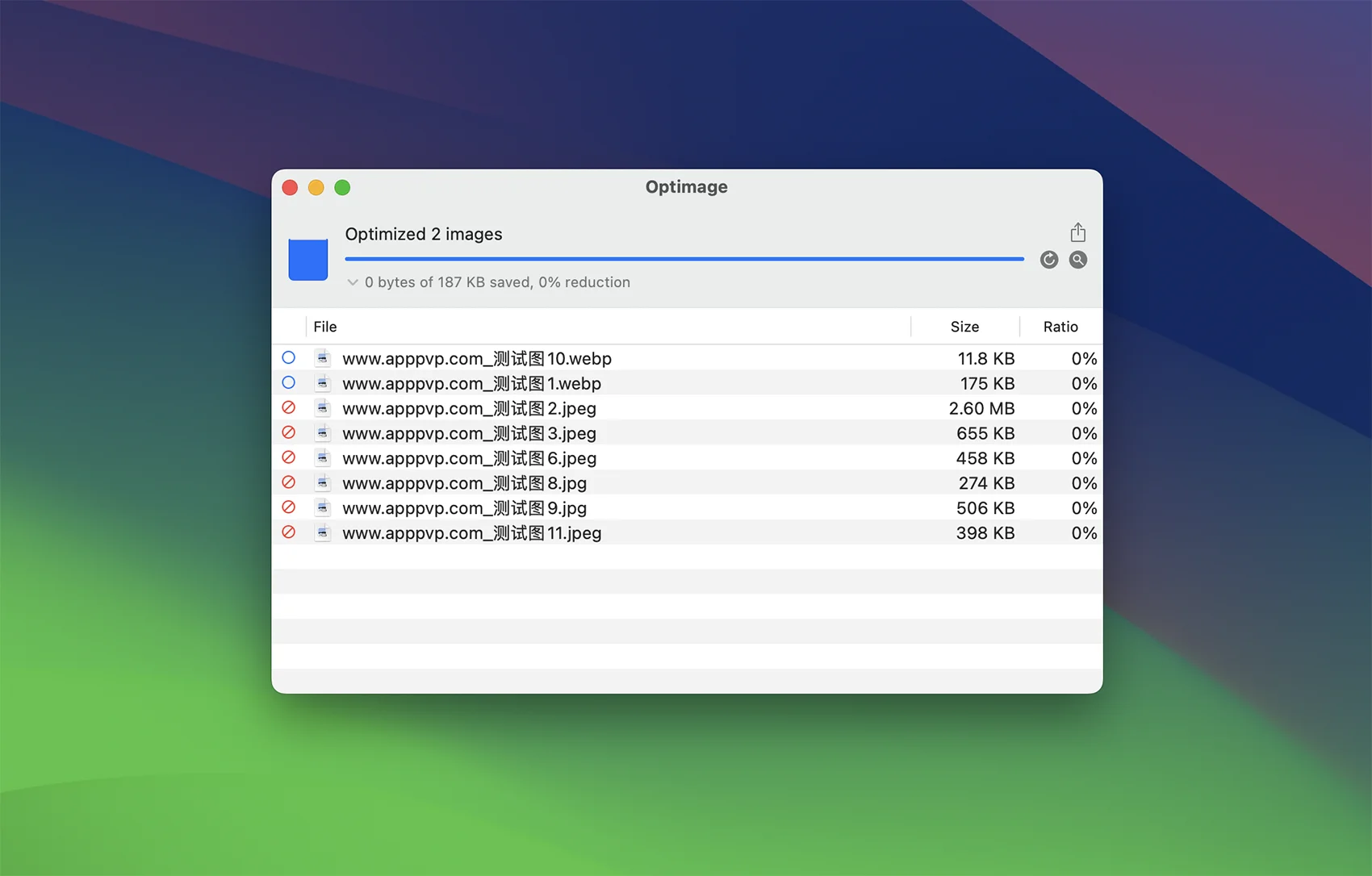Click the blue folder drop icon
This screenshot has width=1372, height=876.
(x=308, y=260)
